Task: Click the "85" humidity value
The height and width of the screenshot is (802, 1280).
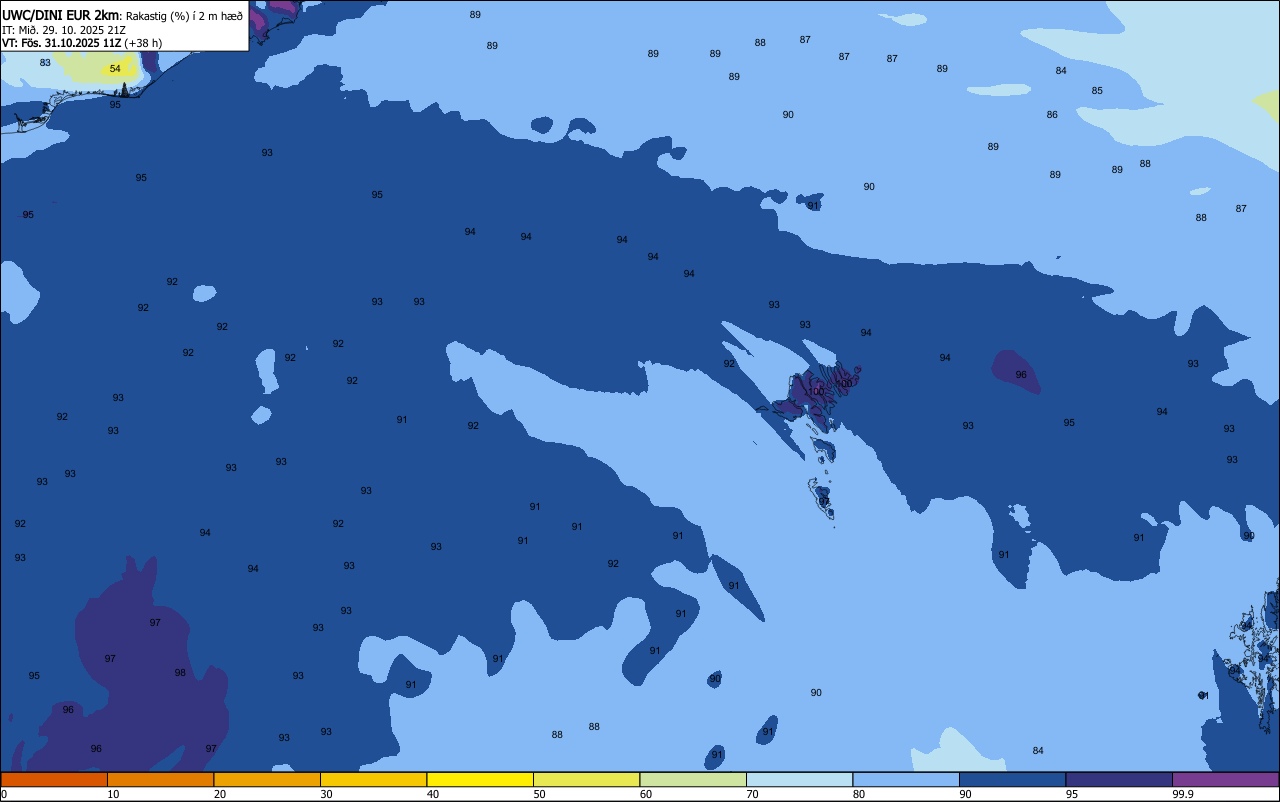Action: (x=1097, y=91)
